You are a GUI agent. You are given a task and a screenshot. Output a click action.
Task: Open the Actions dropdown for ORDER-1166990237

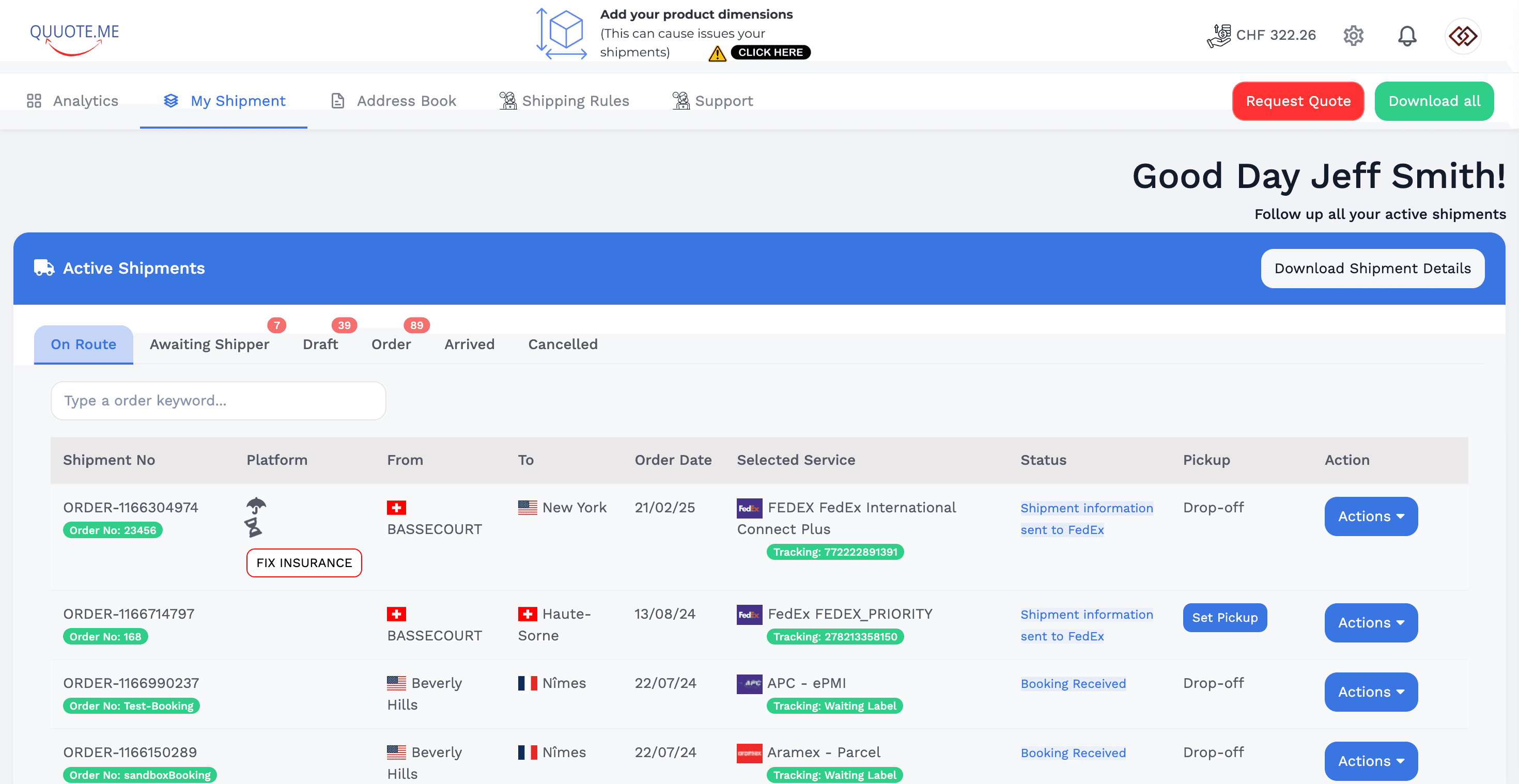click(1370, 692)
